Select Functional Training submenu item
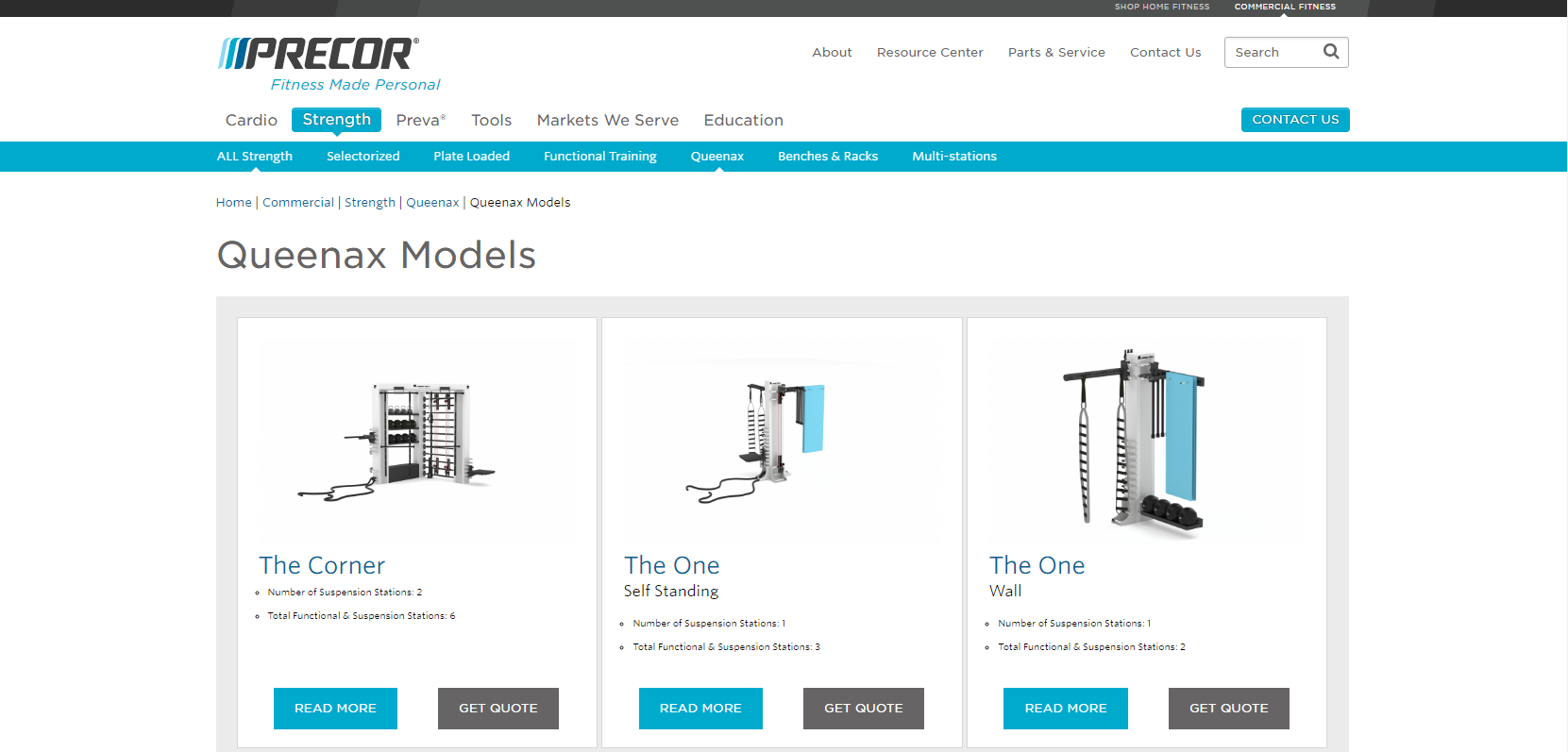The image size is (1568, 752). 599,157
